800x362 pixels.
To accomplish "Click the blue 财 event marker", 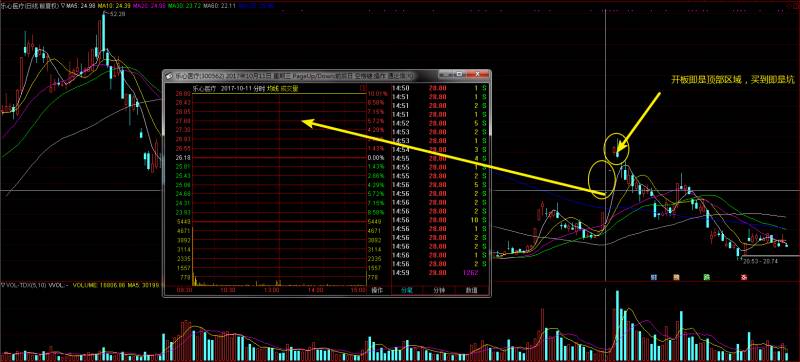I will coord(654,277).
